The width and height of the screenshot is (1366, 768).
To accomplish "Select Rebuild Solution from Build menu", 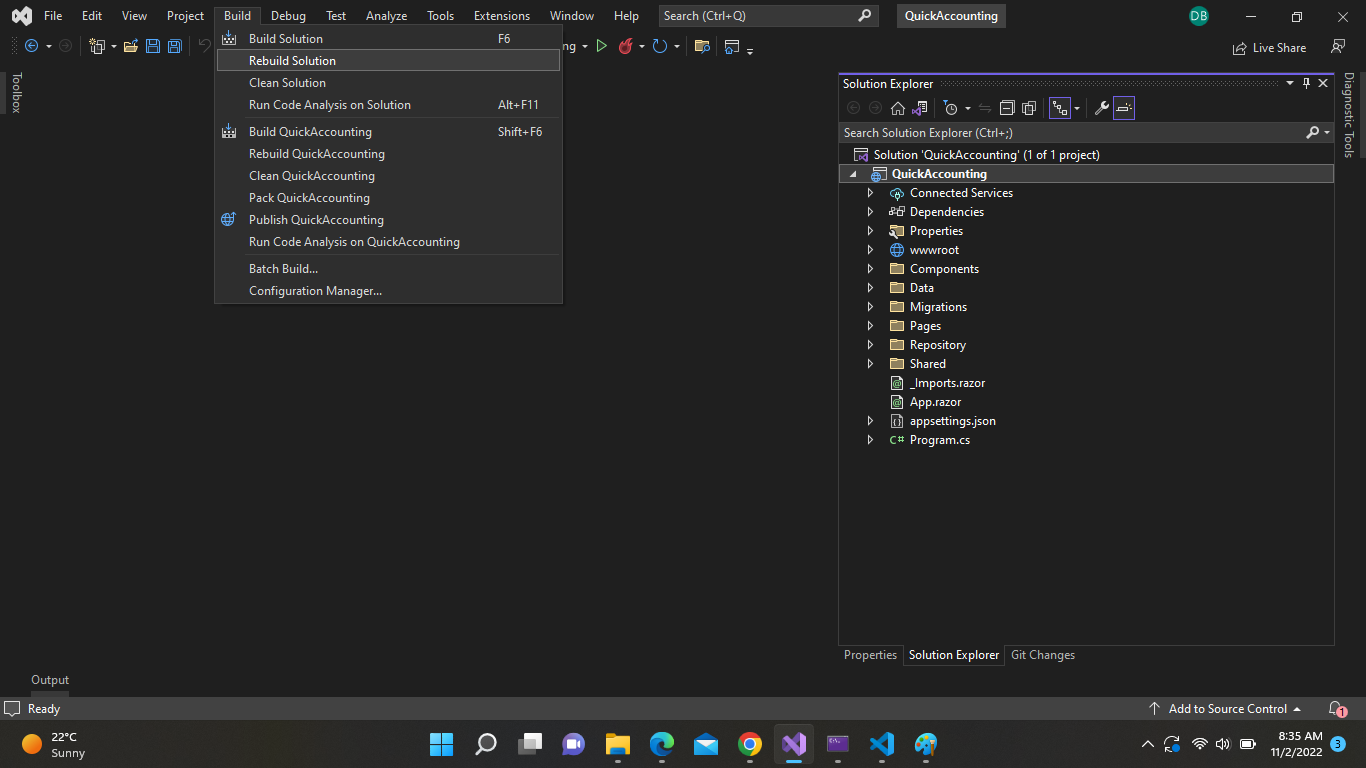I will tap(292, 61).
